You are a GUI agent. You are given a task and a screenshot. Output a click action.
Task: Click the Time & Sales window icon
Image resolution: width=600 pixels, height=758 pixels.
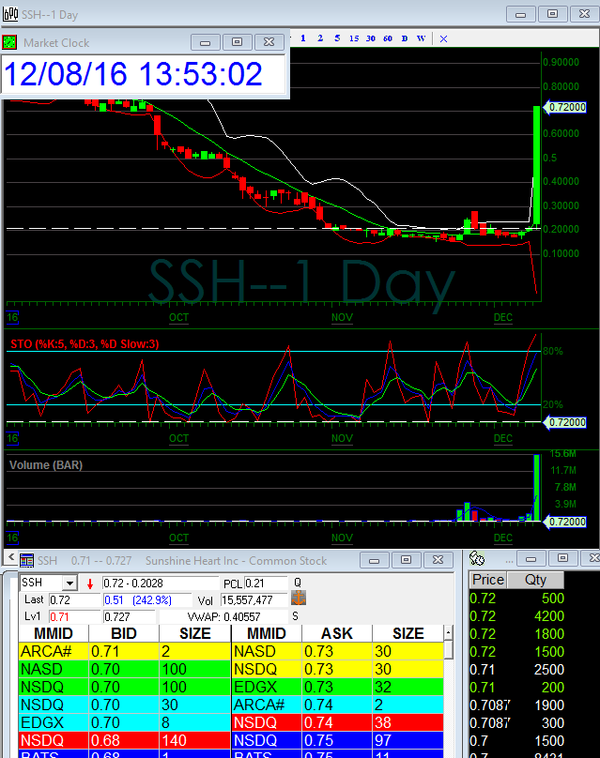(477, 560)
